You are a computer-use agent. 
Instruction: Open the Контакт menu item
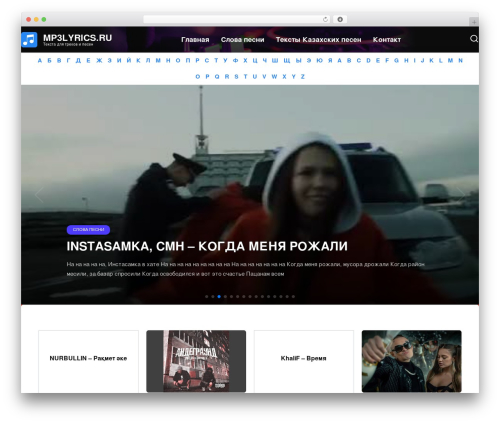coord(387,40)
